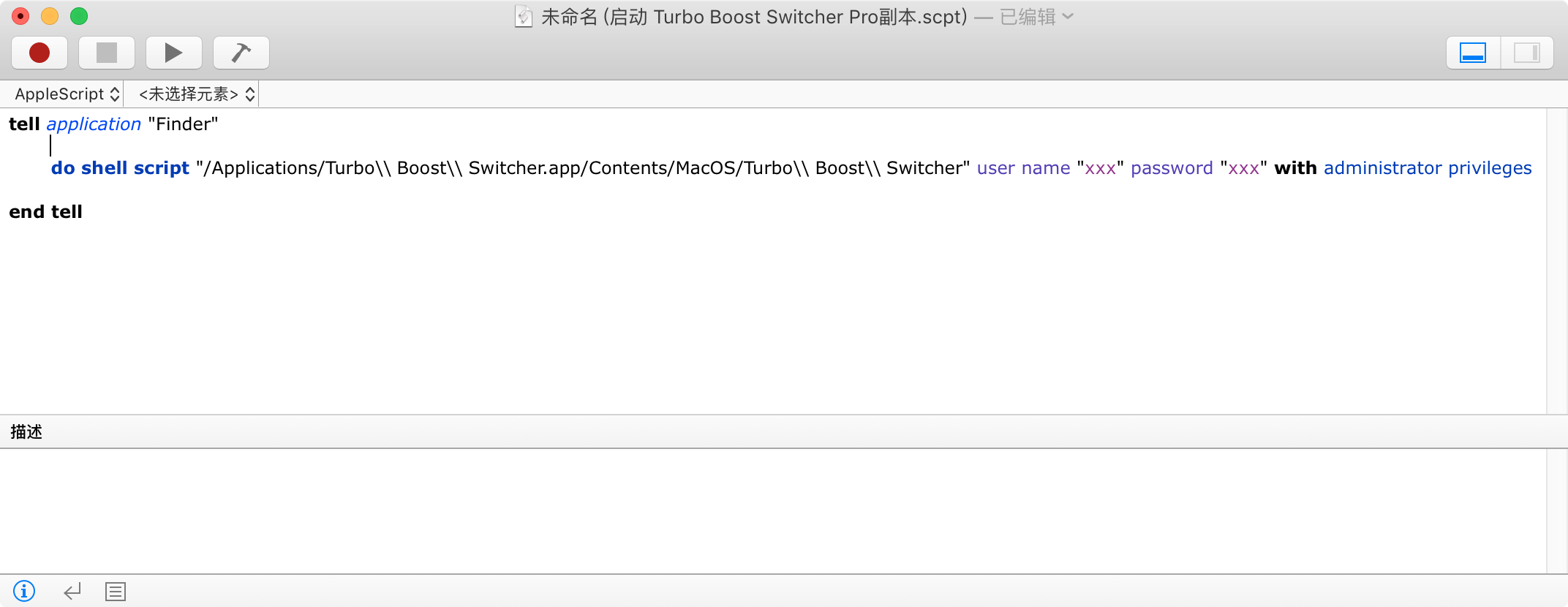Image resolution: width=1568 pixels, height=607 pixels.
Task: Show the result pane return-arrow icon
Action: [x=72, y=591]
